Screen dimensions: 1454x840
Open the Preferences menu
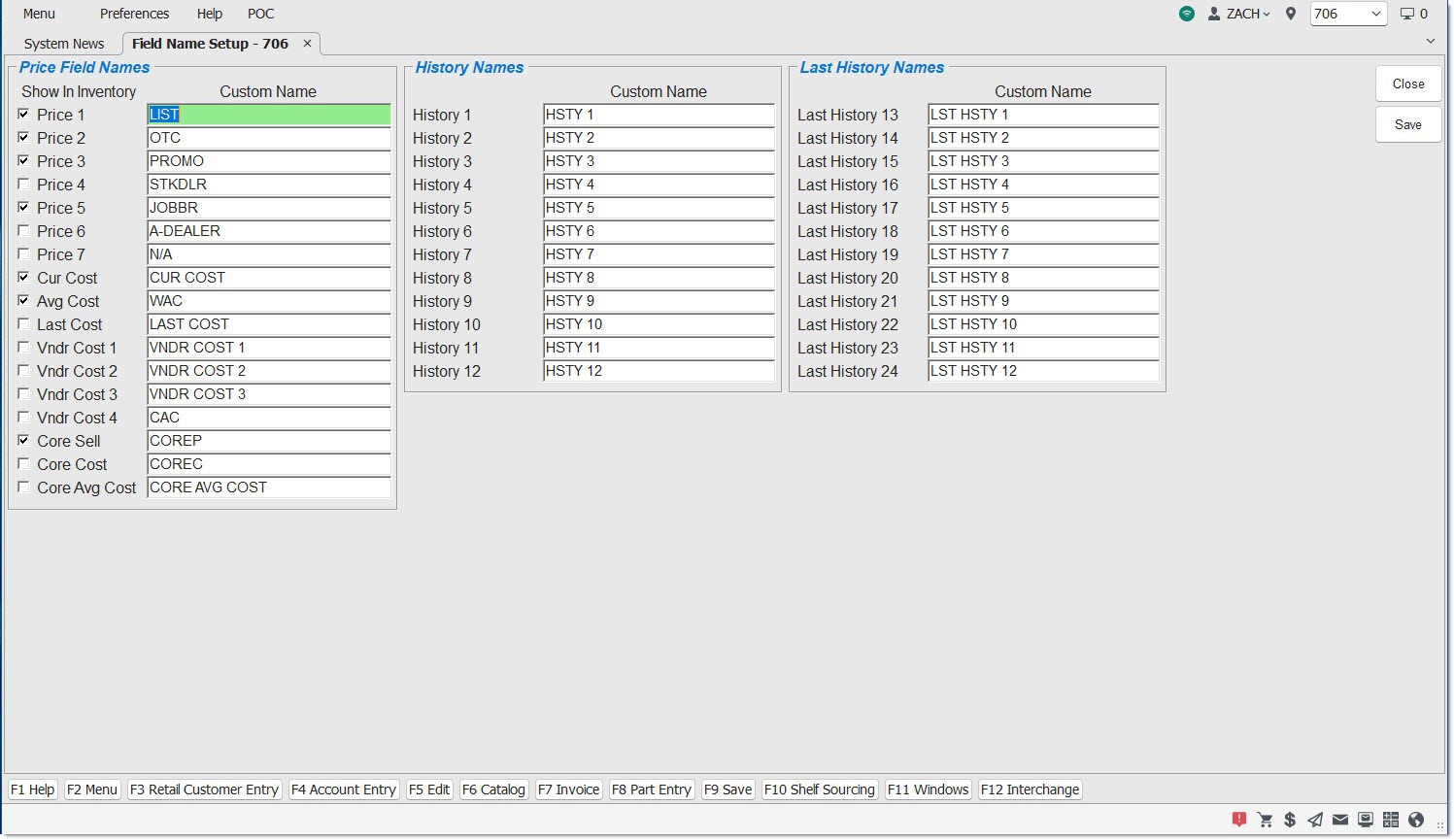click(x=134, y=14)
